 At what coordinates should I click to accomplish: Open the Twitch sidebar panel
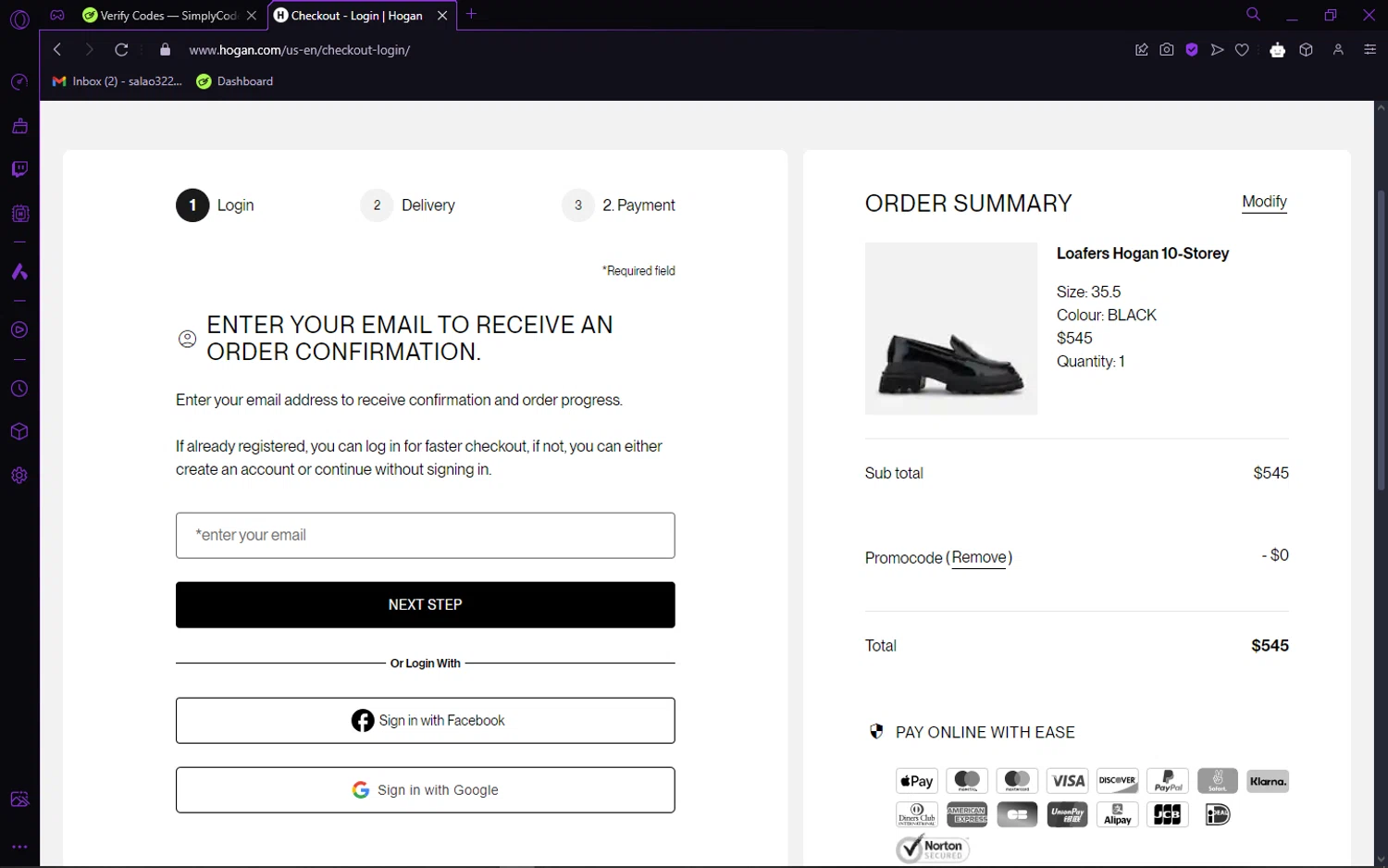pyautogui.click(x=19, y=169)
